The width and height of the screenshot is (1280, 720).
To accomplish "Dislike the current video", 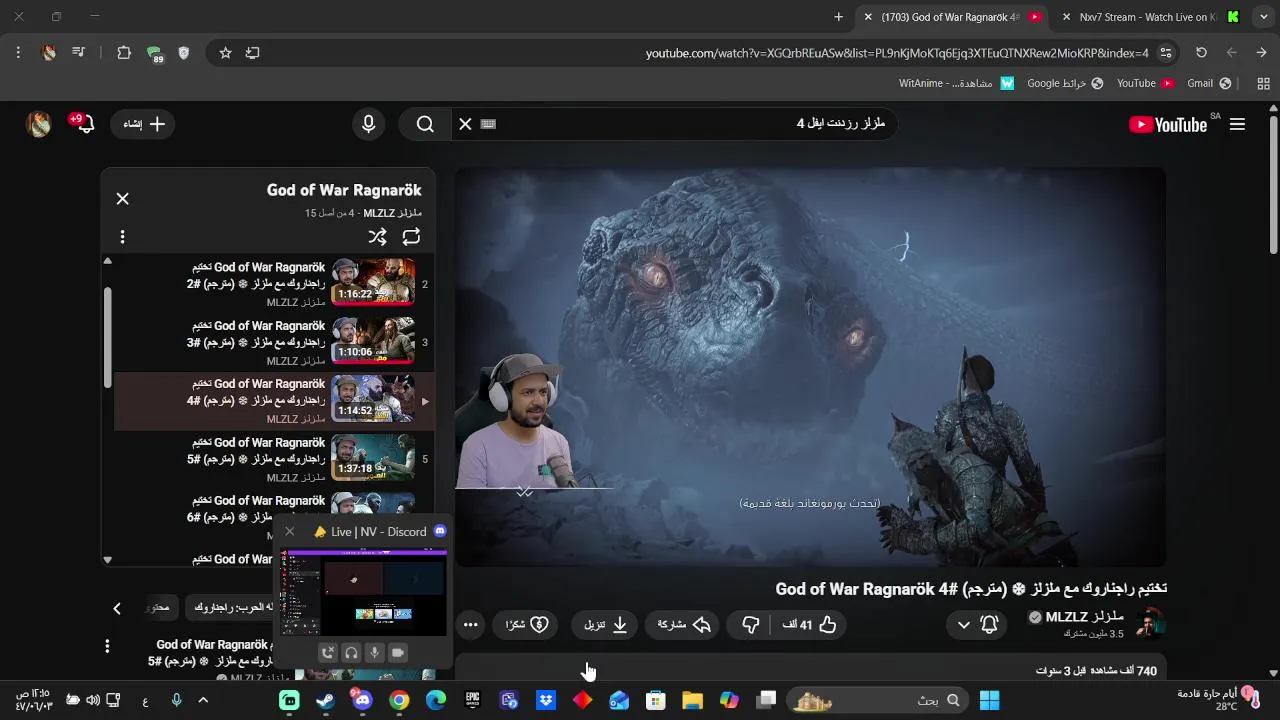I will pos(751,624).
